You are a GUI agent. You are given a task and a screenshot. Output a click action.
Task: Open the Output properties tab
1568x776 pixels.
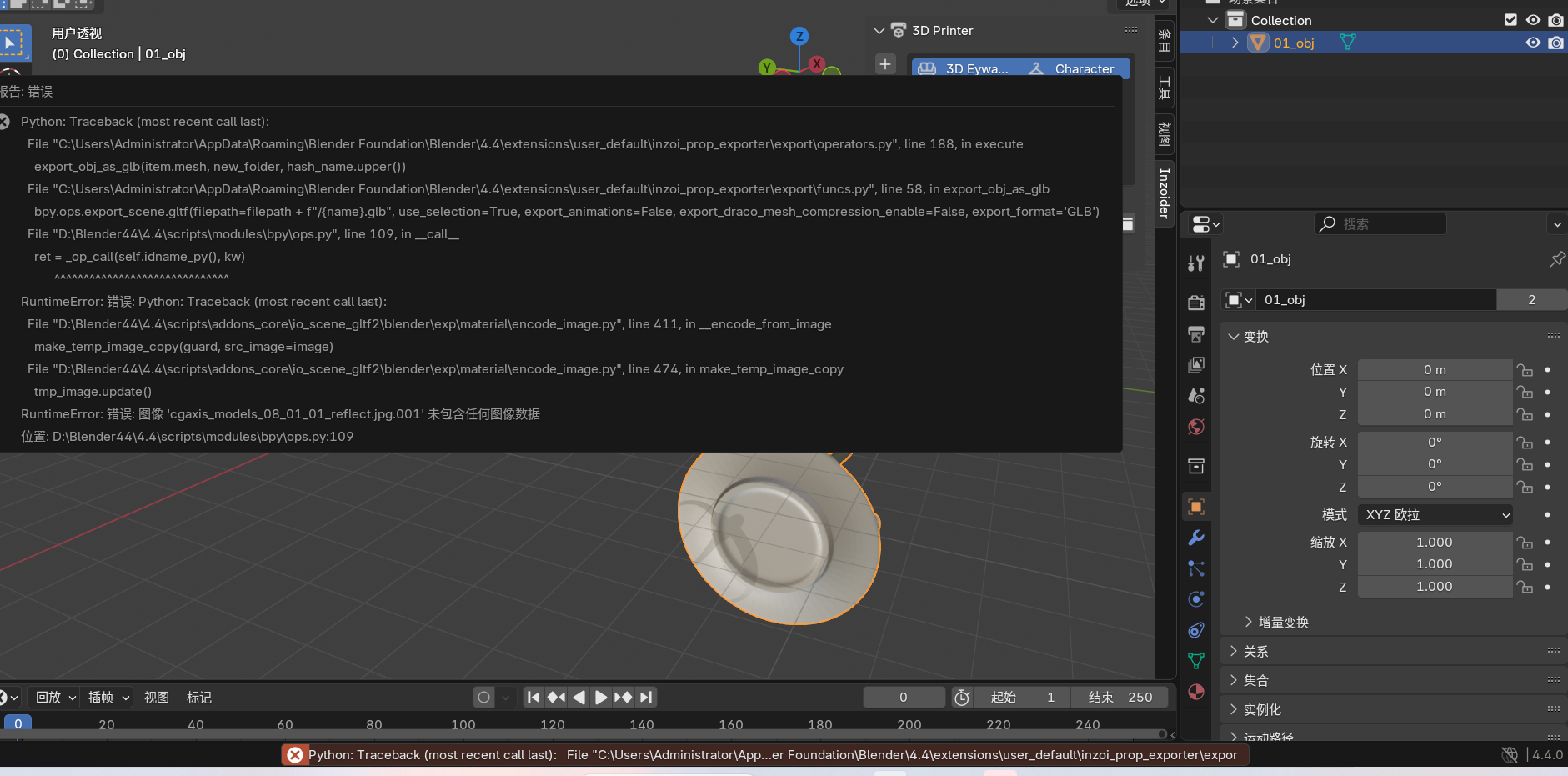point(1196,333)
